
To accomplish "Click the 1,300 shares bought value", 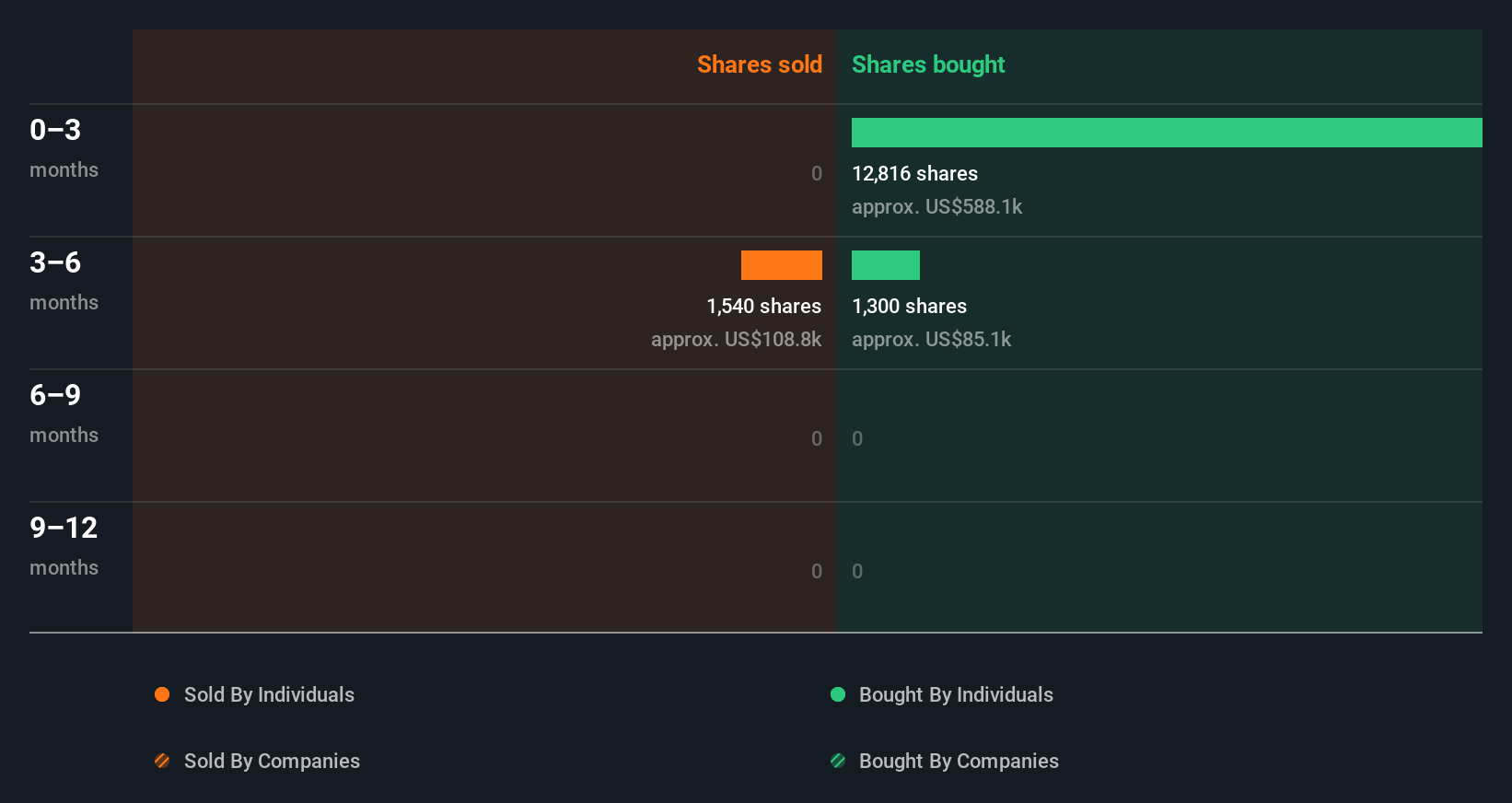I will [909, 306].
